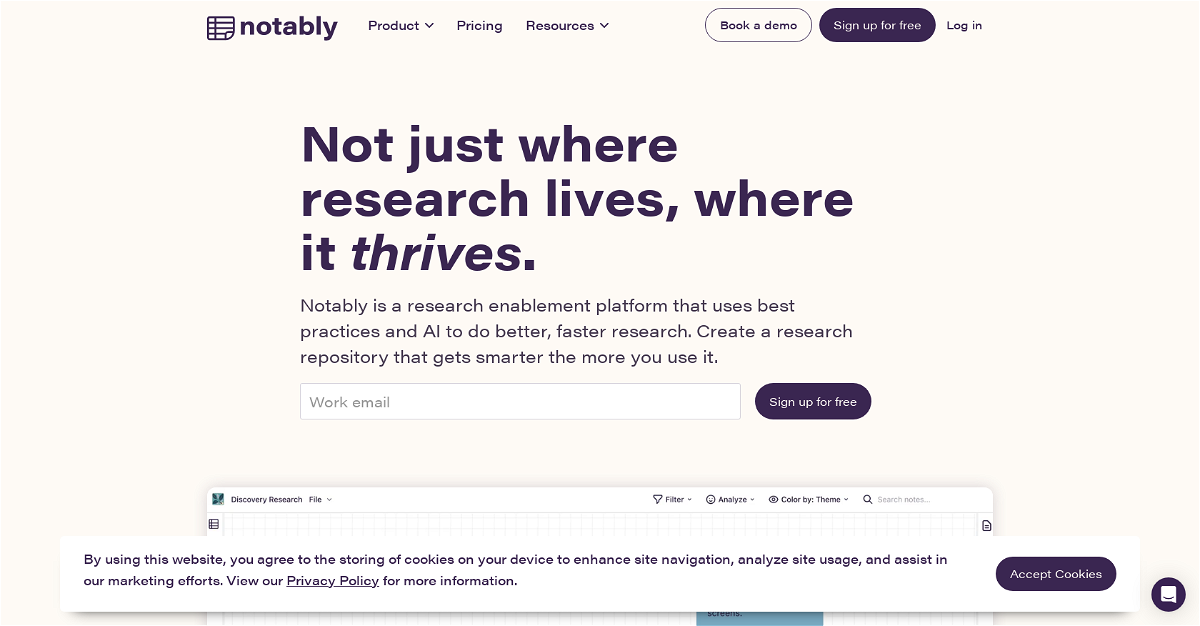Click the Notably logo icon
The height and width of the screenshot is (626, 1200).
coord(220,27)
